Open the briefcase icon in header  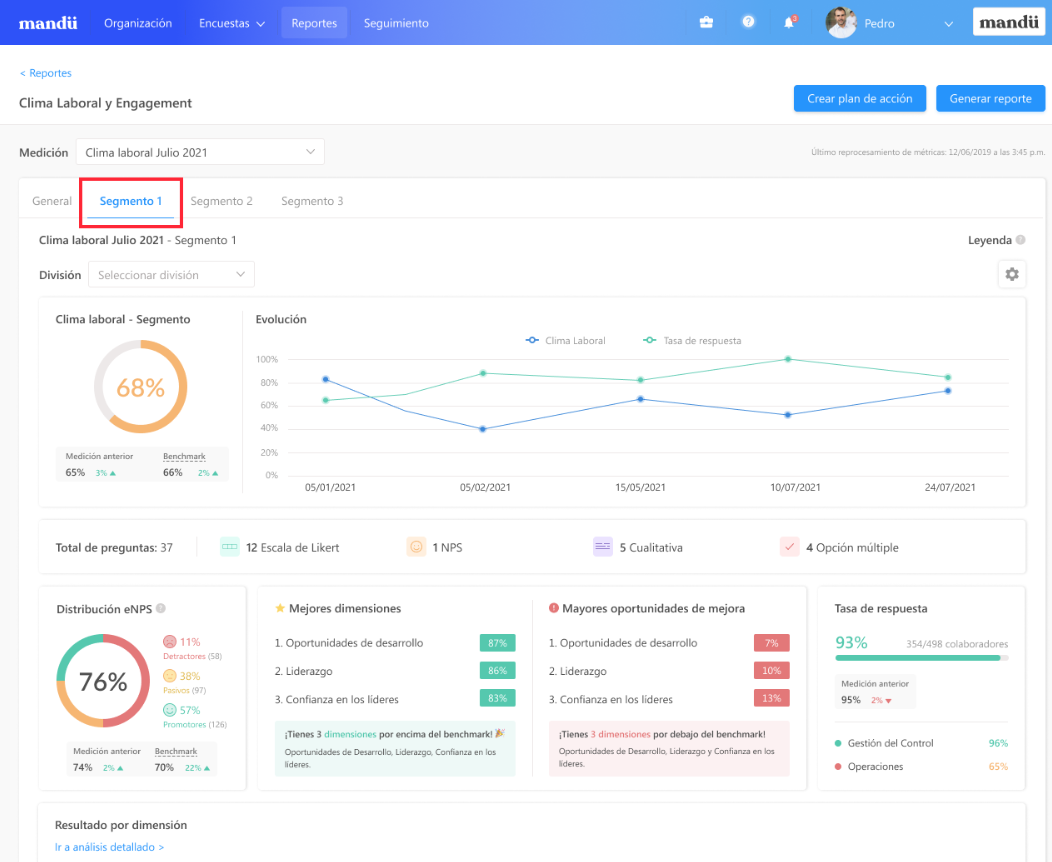point(706,22)
